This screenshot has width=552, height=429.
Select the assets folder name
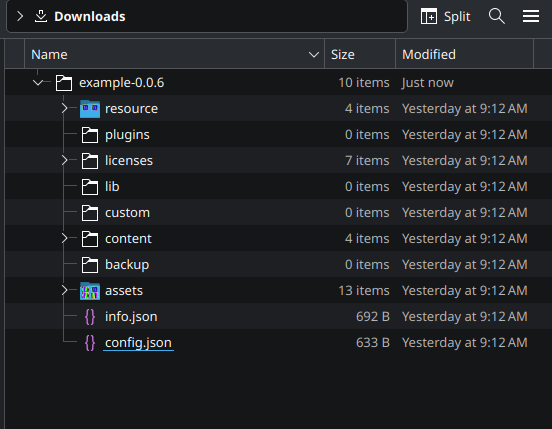coord(124,291)
